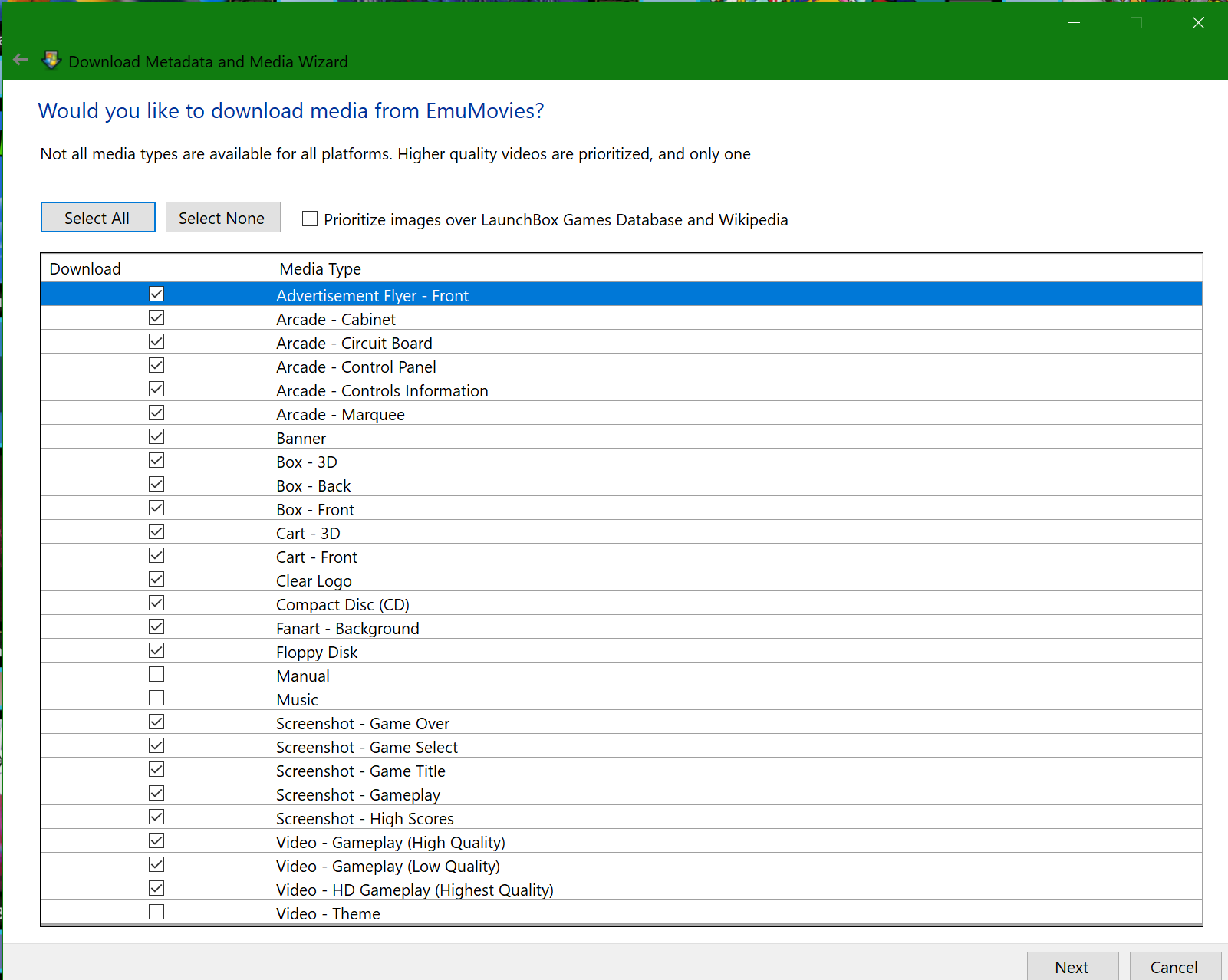Minimize the wizard window

(1074, 22)
